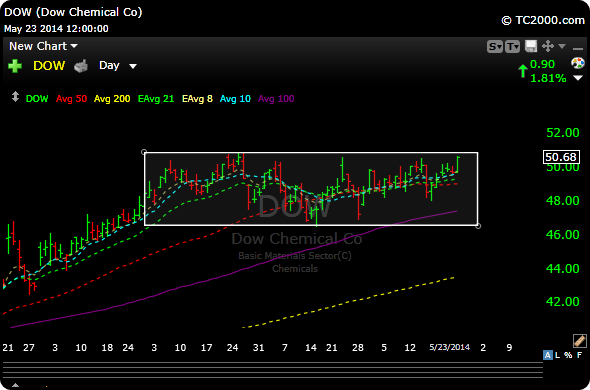Click the Avg 100 legend label
The width and height of the screenshot is (590, 390).
pyautogui.click(x=276, y=99)
